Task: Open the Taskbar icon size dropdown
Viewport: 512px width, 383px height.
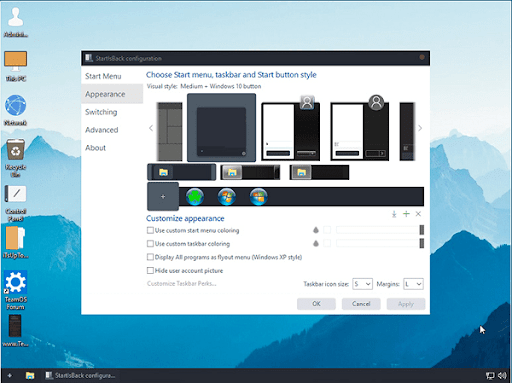Action: (x=362, y=284)
